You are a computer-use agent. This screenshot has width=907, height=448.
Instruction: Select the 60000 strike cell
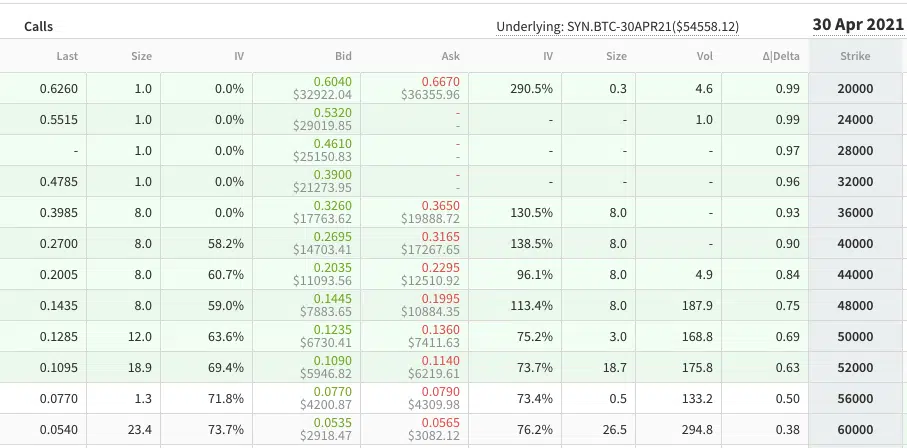click(856, 429)
